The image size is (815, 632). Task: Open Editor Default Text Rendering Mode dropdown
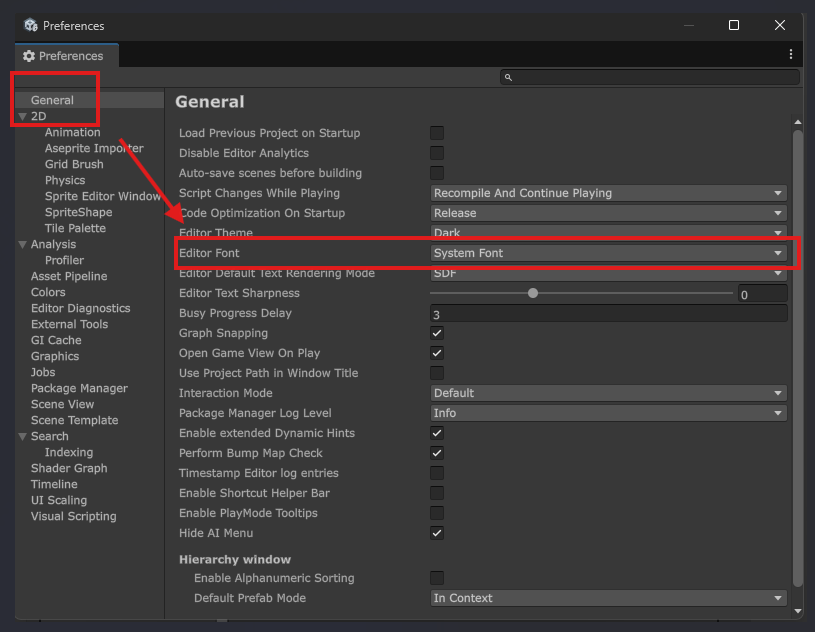608,273
